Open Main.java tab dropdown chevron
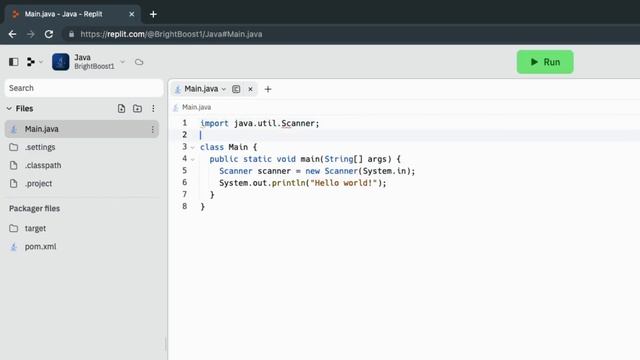The height and width of the screenshot is (360, 640). (x=224, y=89)
